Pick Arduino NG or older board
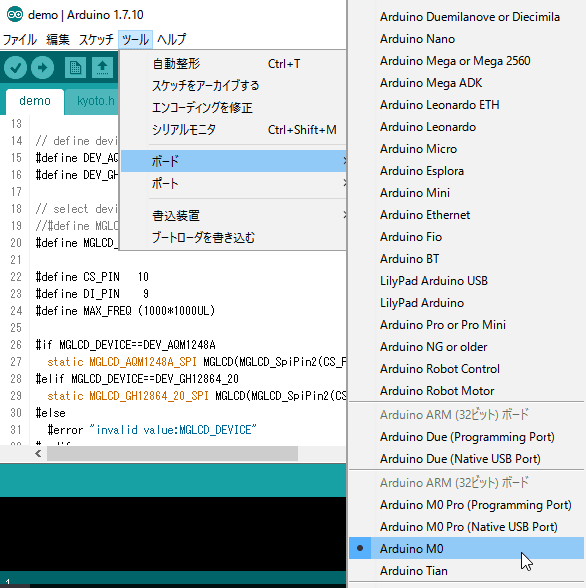Screen dimensions: 586x588 [x=466, y=347]
